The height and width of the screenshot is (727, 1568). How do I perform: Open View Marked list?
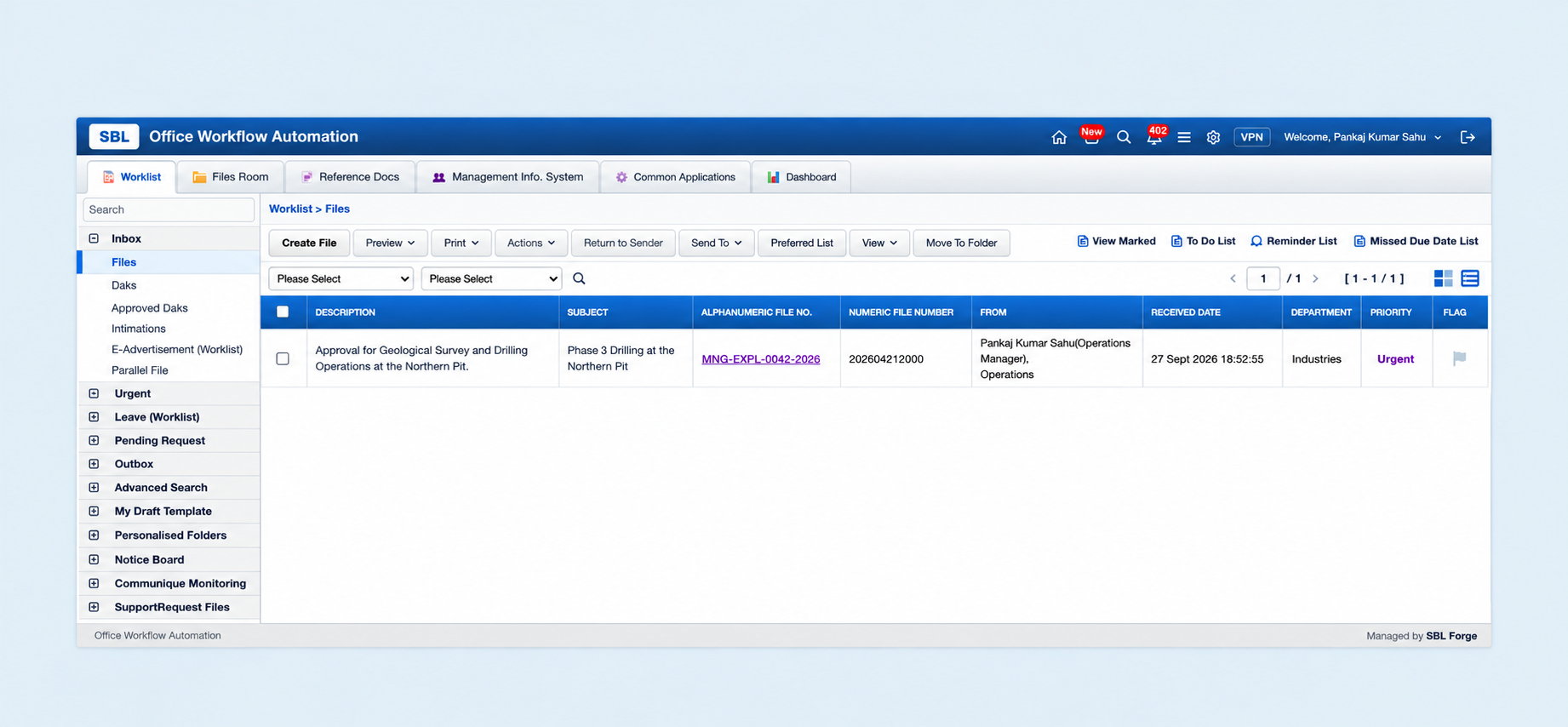pos(1116,242)
